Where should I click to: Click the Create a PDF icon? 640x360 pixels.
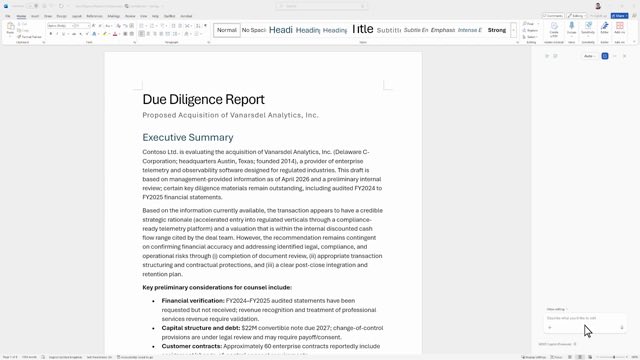554,28
